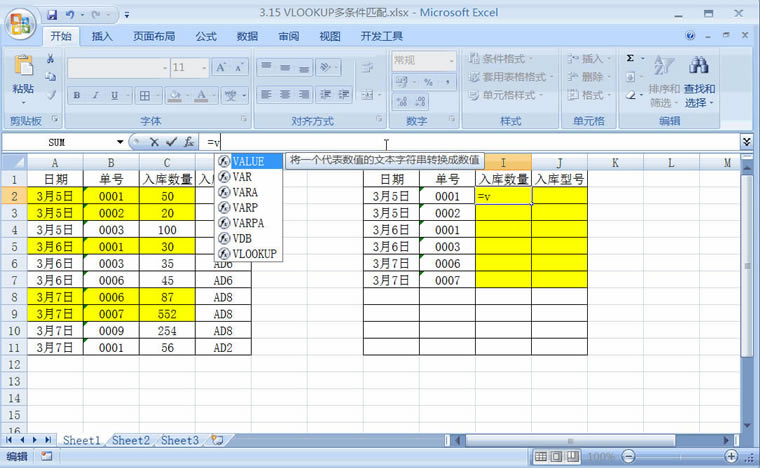Image resolution: width=760 pixels, height=468 pixels.
Task: Click column K header
Action: (x=615, y=163)
